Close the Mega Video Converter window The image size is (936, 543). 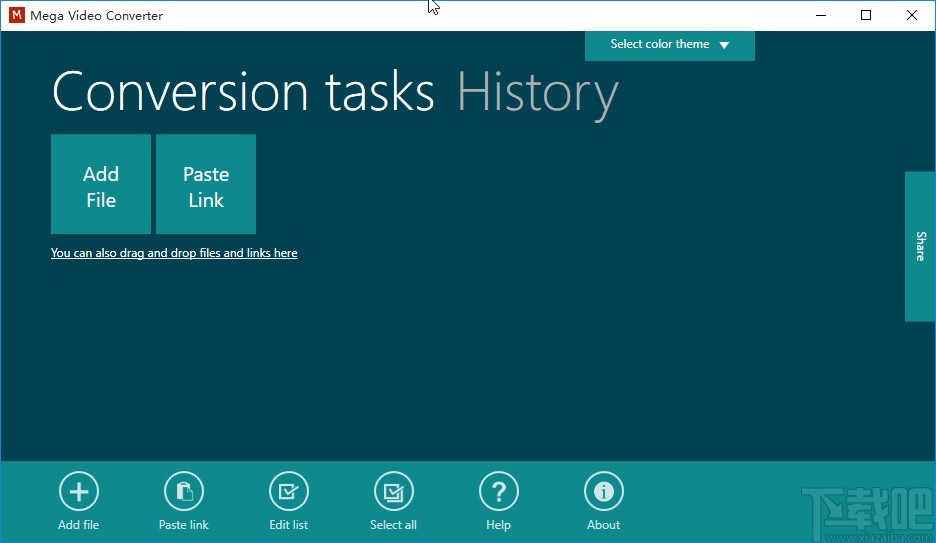coord(912,15)
